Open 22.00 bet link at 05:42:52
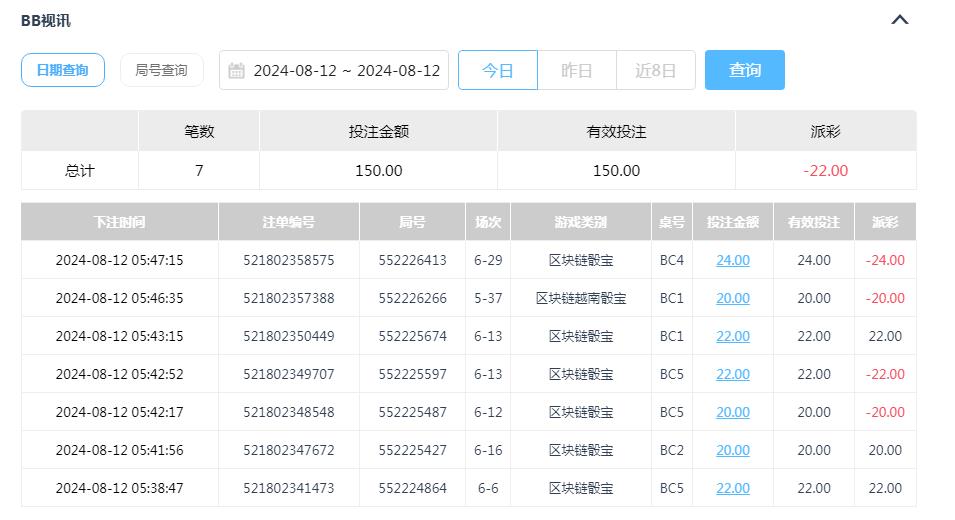955x520 pixels. point(732,374)
